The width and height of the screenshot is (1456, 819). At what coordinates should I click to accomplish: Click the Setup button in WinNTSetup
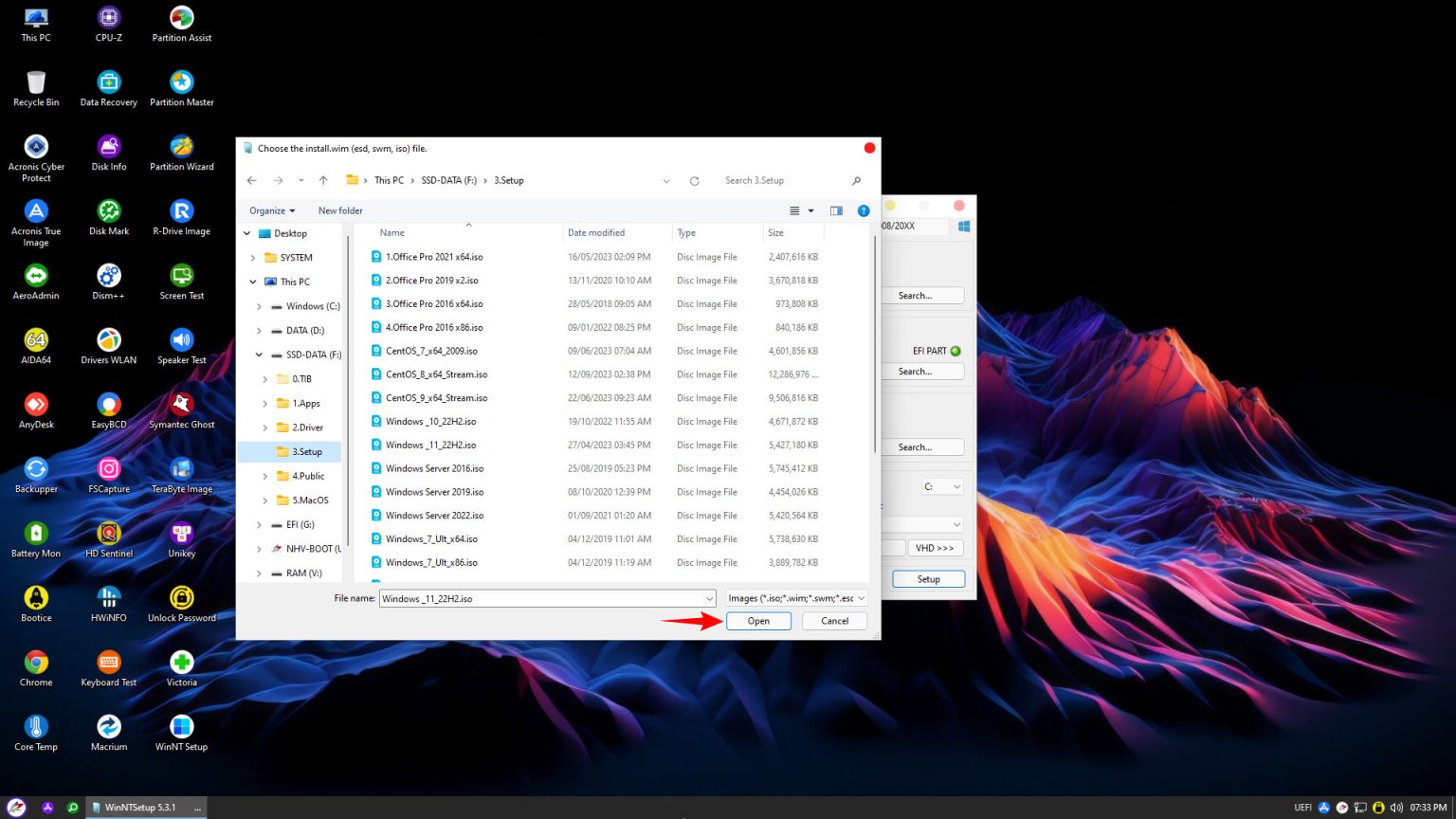pos(928,578)
